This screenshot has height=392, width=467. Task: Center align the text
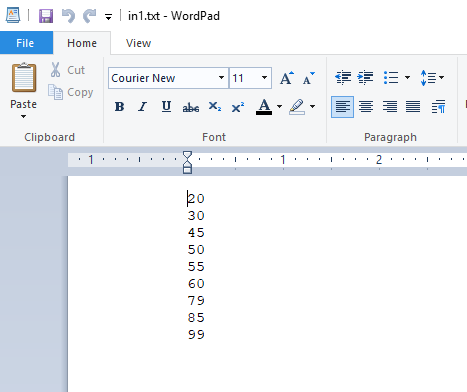(x=366, y=107)
